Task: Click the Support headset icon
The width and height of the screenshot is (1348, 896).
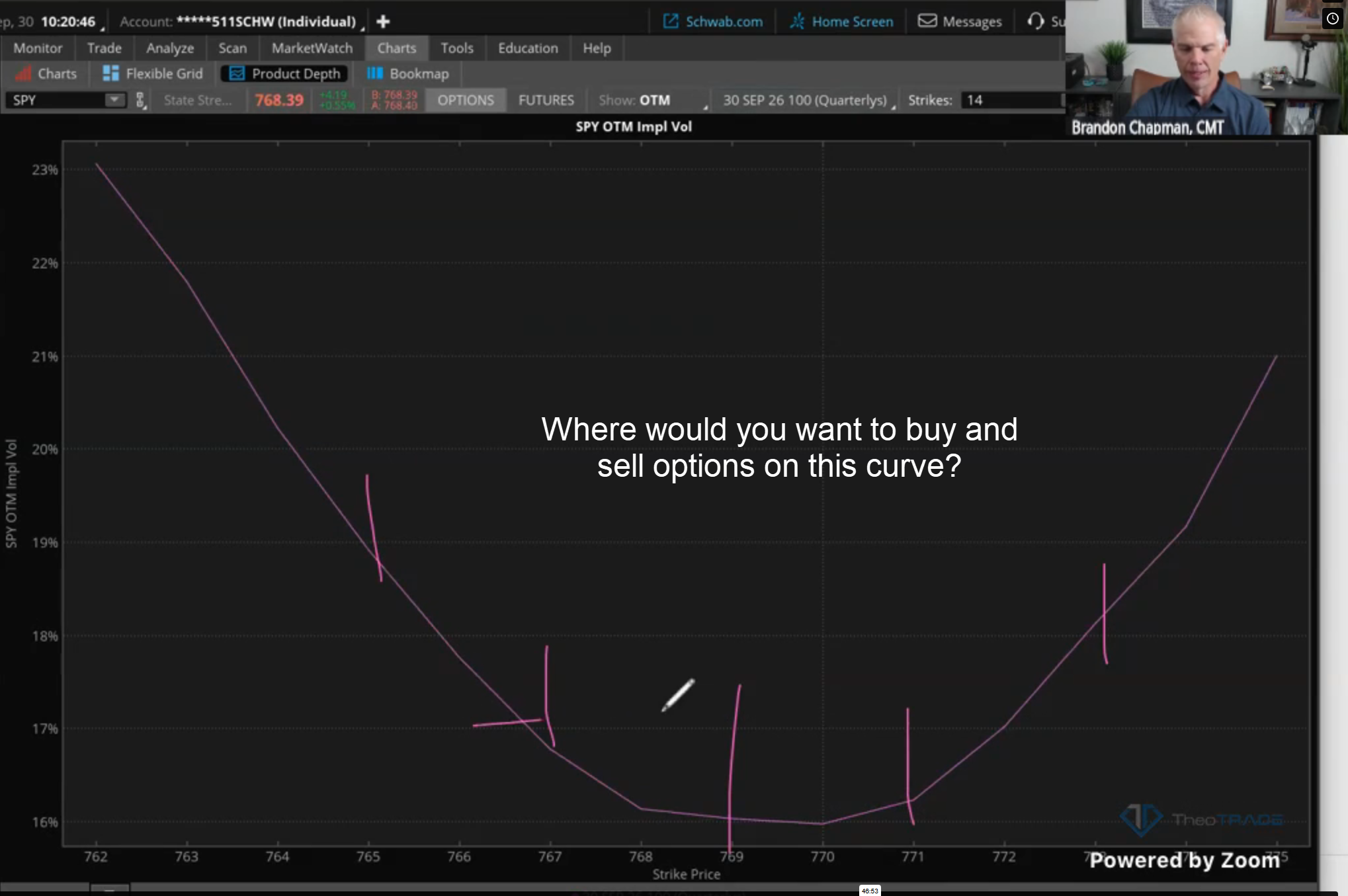Action: click(1035, 21)
